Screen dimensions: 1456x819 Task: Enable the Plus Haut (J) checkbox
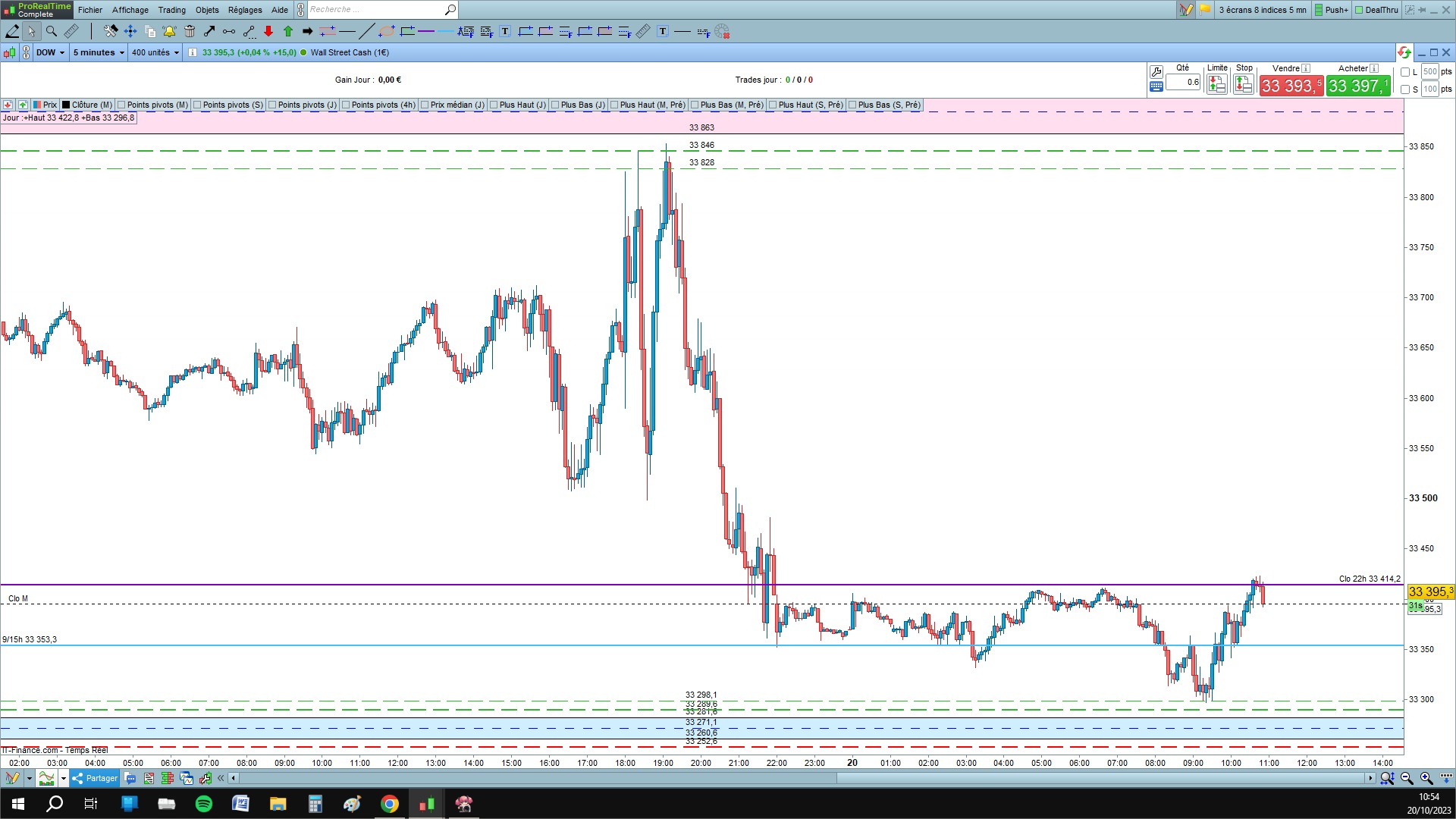coord(494,105)
